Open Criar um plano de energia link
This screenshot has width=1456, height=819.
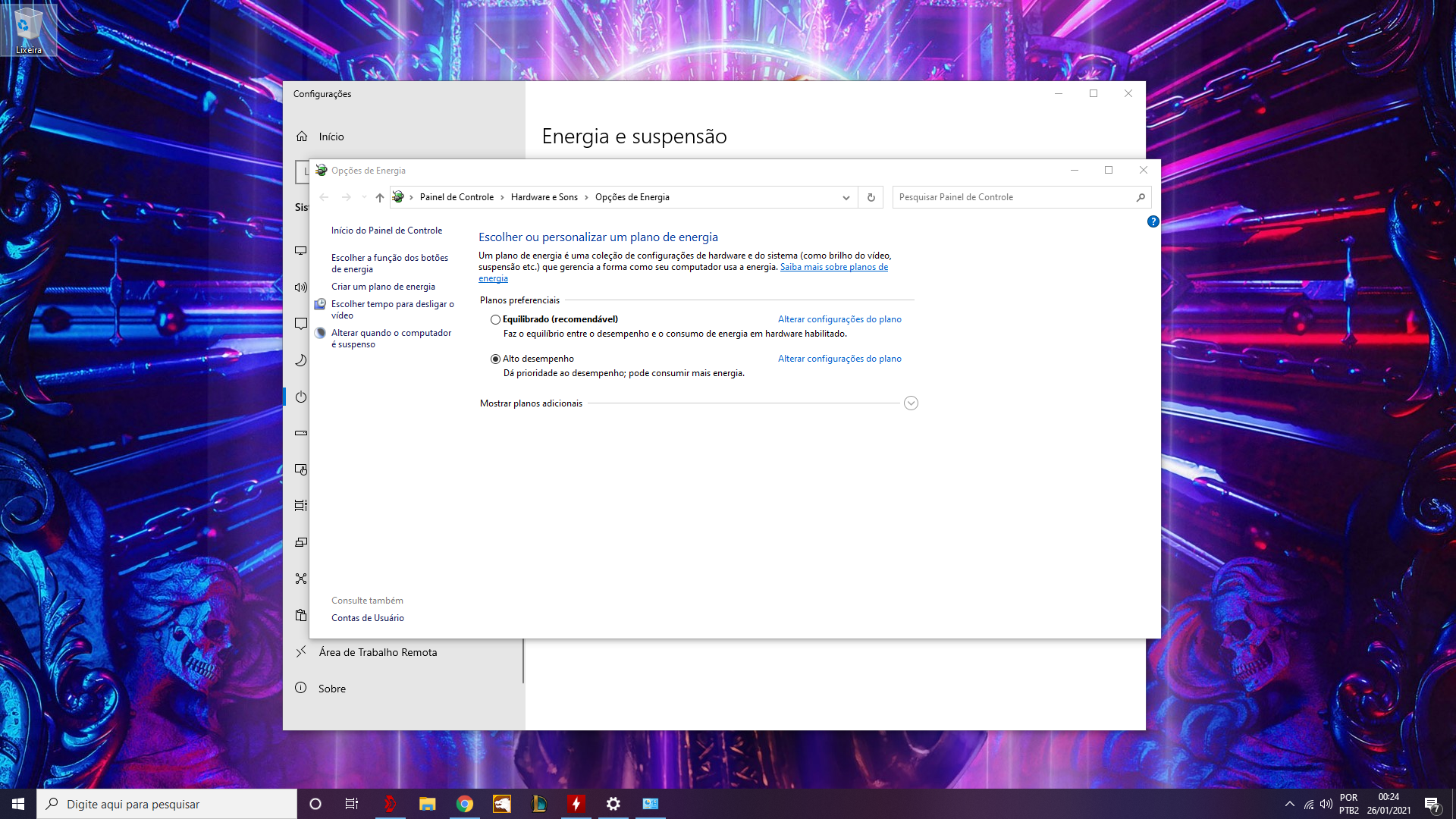[x=383, y=287]
